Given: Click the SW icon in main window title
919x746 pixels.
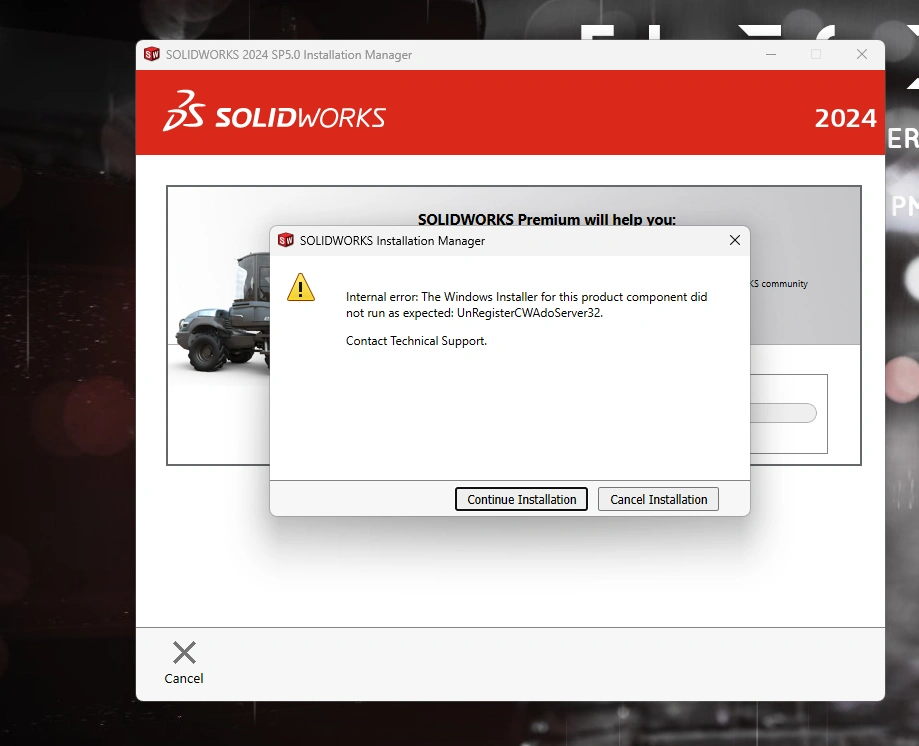Looking at the screenshot, I should click(152, 54).
